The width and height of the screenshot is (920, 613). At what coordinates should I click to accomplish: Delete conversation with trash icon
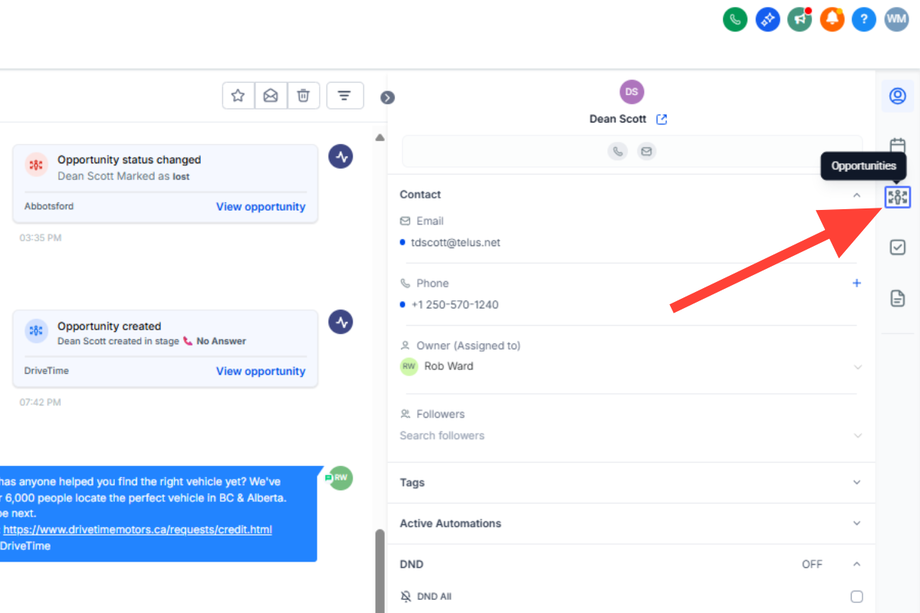point(303,96)
